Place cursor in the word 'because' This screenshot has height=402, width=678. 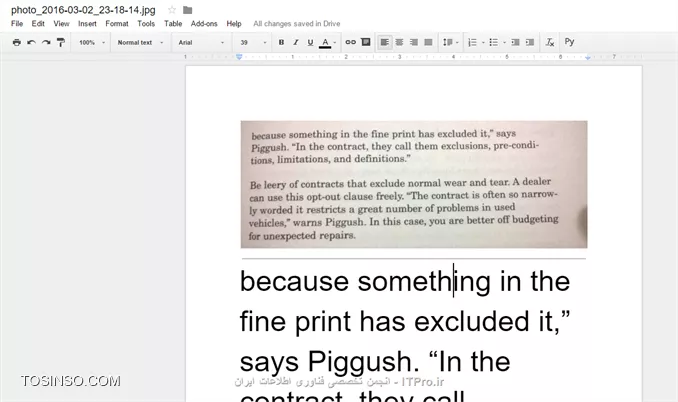coord(294,281)
